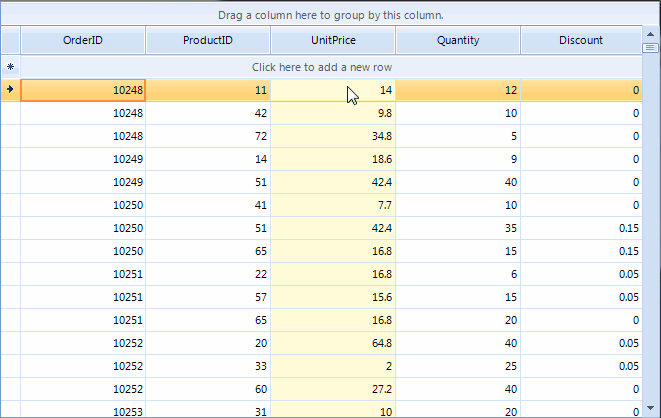
Task: Click the current row arrow indicator
Action: click(x=10, y=89)
